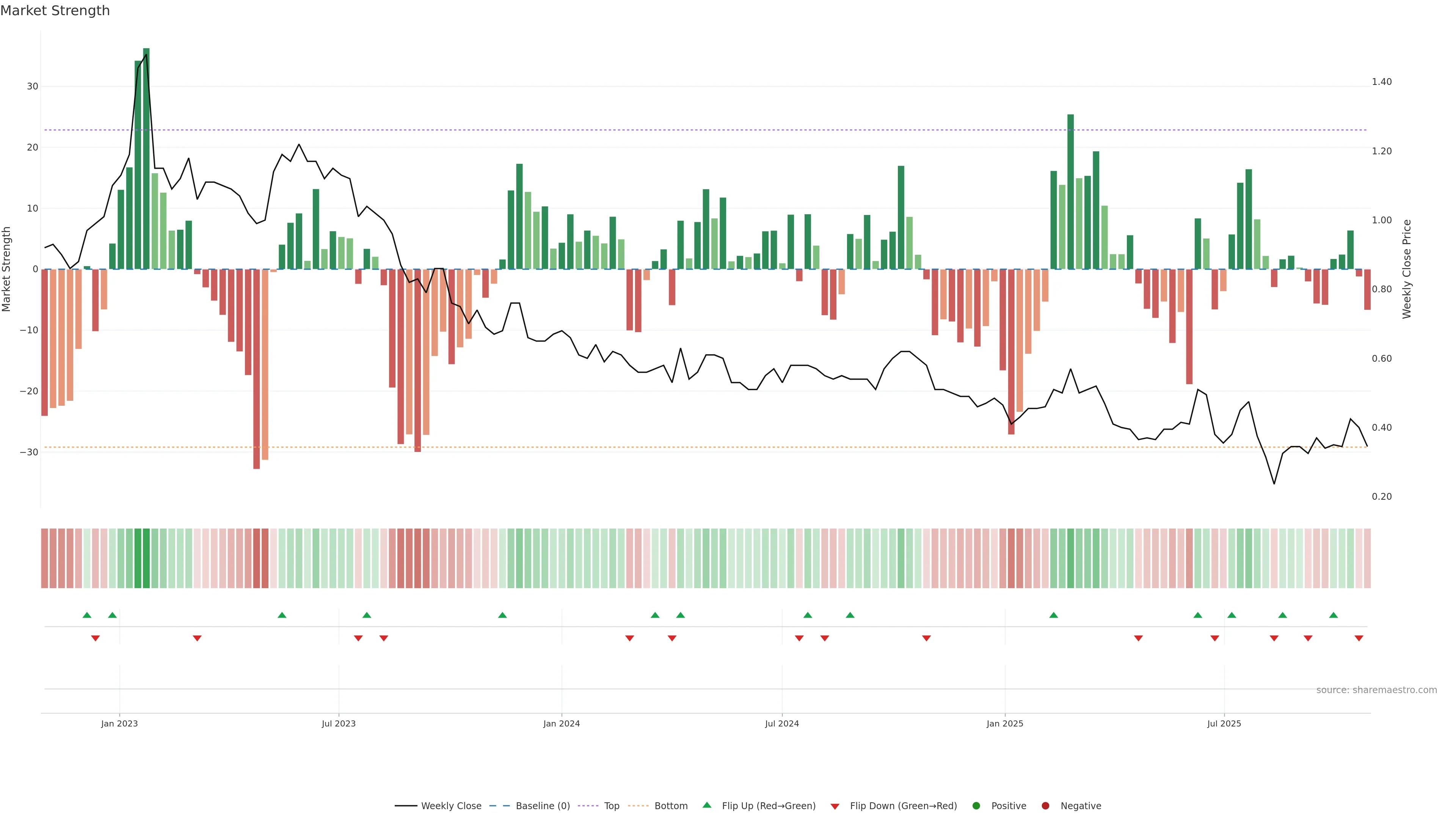Click Flip Down red triangle legend icon
The height and width of the screenshot is (819, 1456).
835,806
